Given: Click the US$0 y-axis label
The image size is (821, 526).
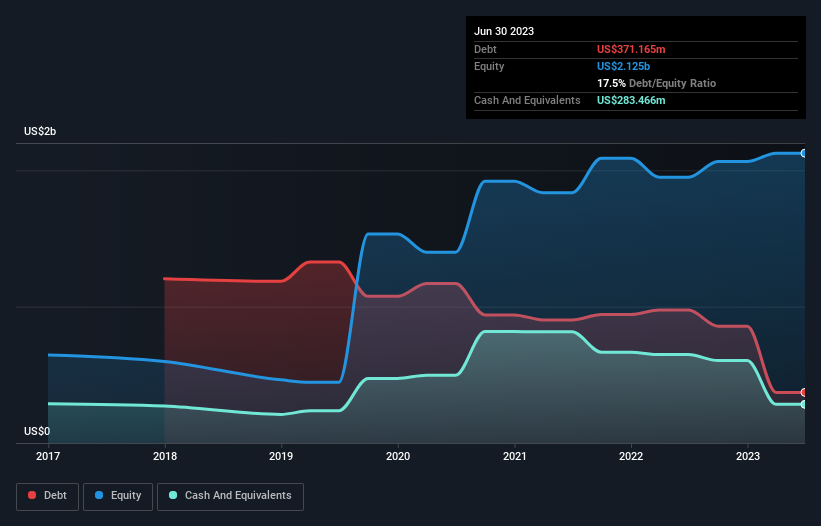Looking at the screenshot, I should pyautogui.click(x=37, y=431).
